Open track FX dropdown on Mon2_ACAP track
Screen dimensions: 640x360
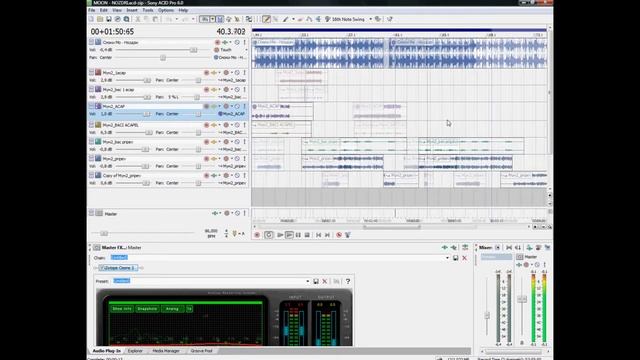[x=219, y=107]
